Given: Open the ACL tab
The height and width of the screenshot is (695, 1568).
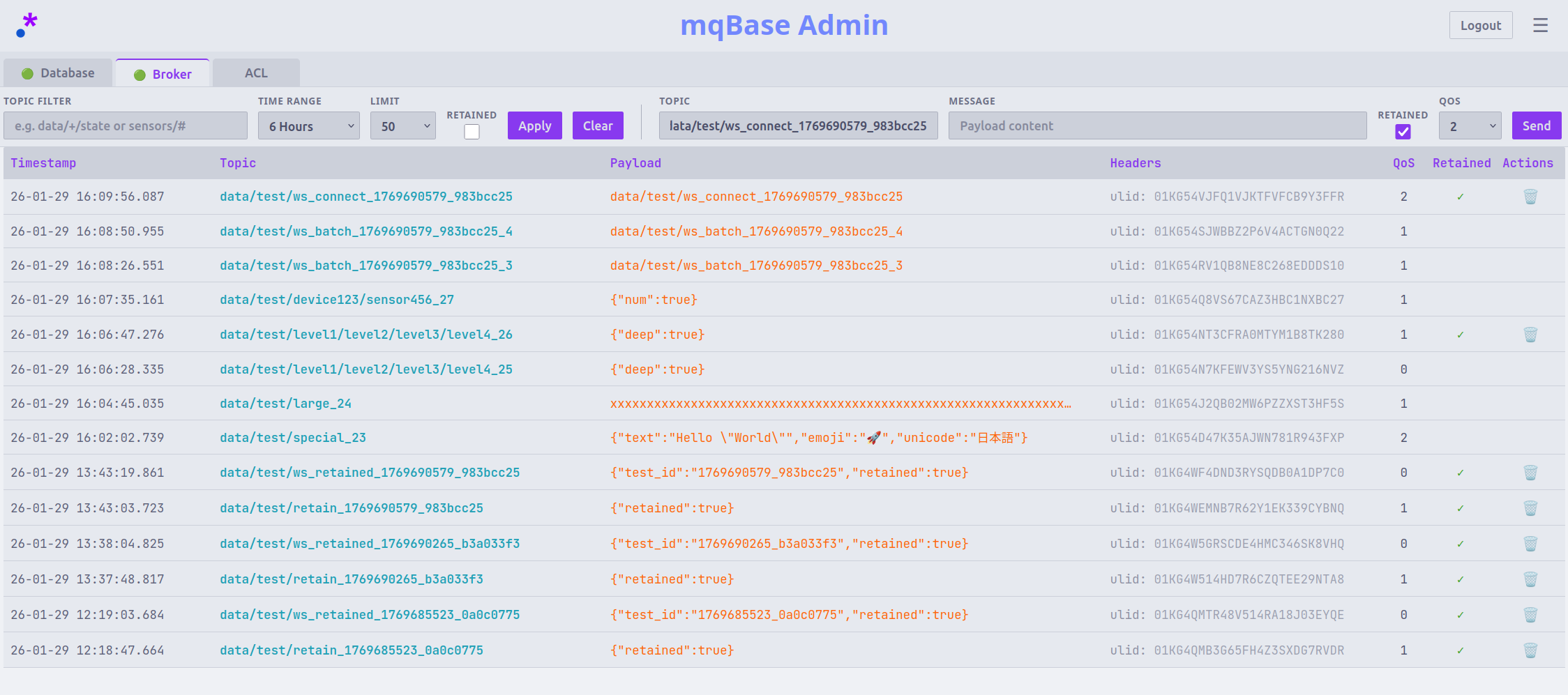Looking at the screenshot, I should (x=256, y=73).
